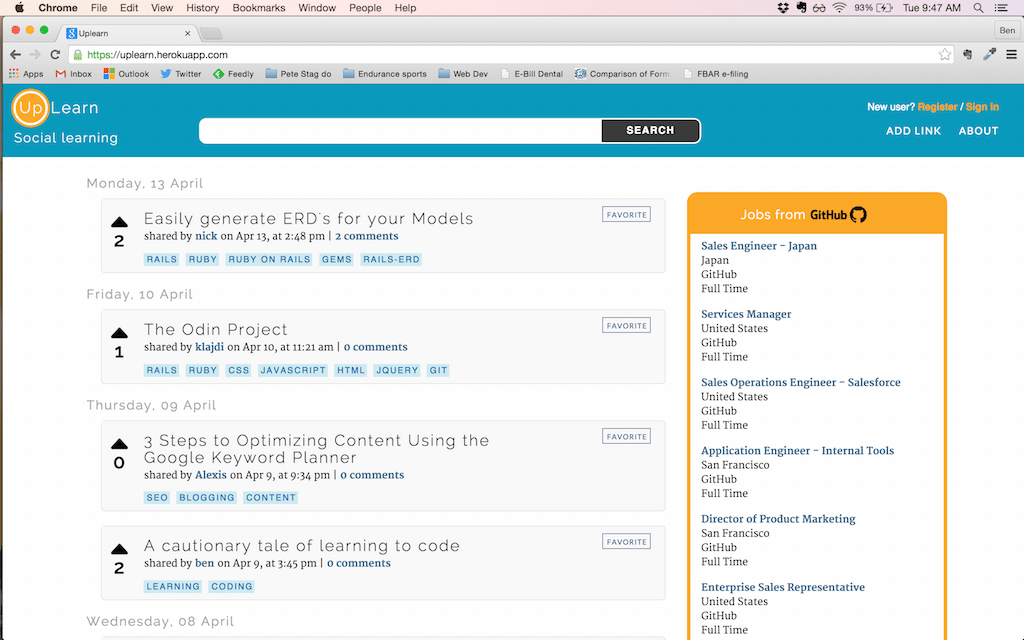Favorite The Odin Project post

[x=626, y=325]
